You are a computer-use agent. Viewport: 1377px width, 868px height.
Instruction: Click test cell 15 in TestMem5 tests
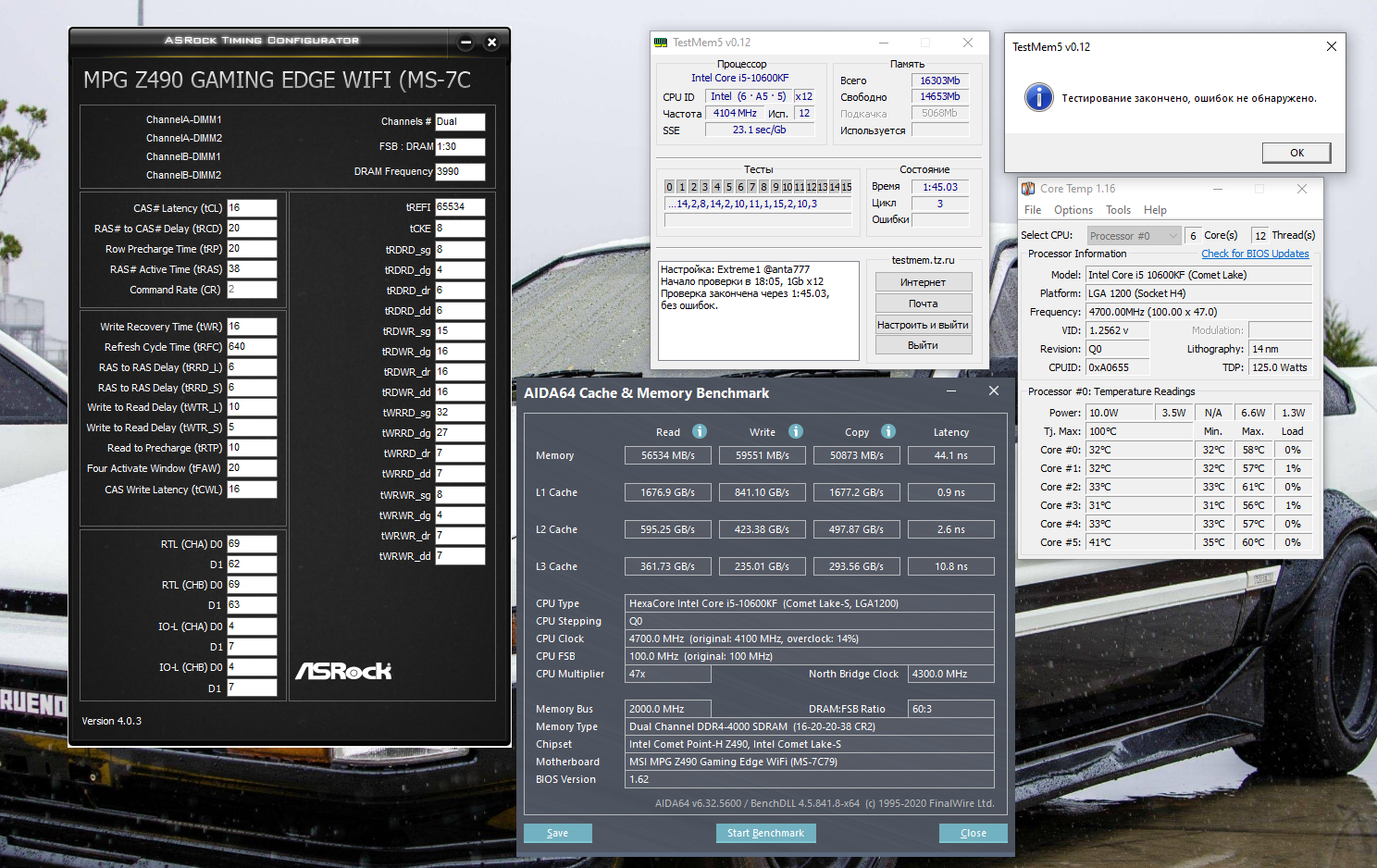pos(846,187)
